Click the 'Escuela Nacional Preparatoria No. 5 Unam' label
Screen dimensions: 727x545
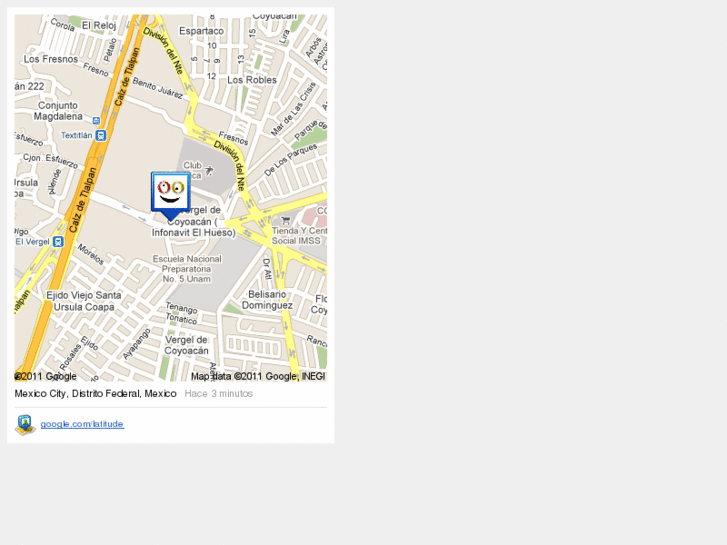(187, 269)
